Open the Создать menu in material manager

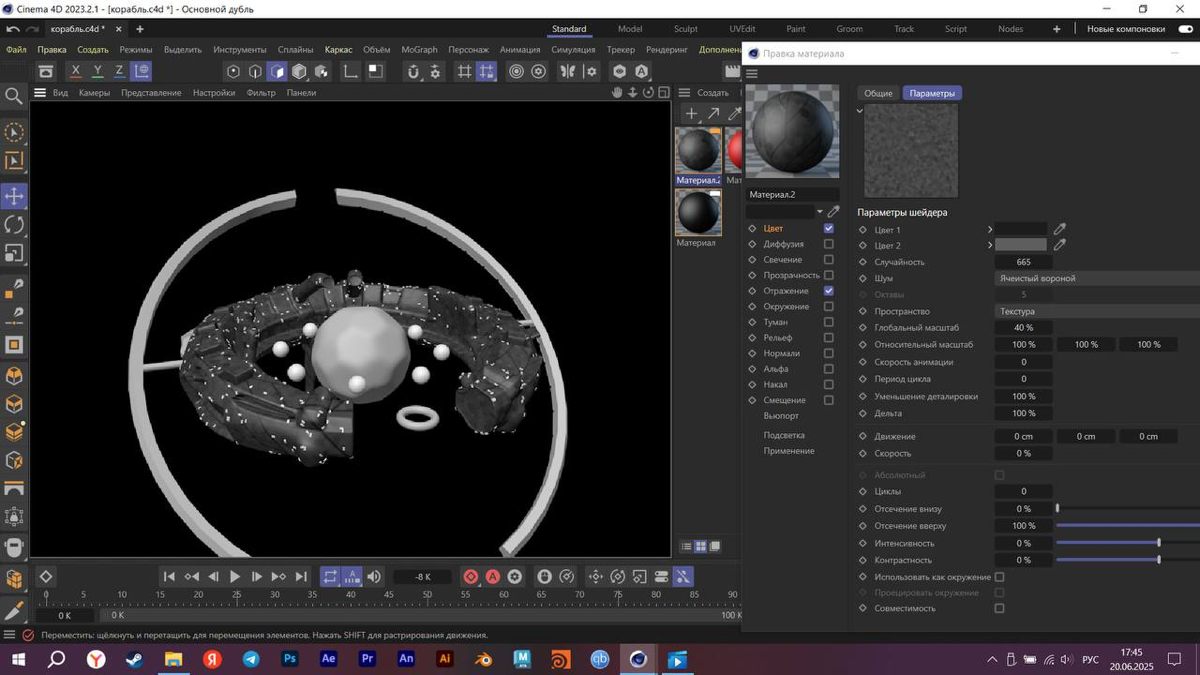pyautogui.click(x=713, y=93)
